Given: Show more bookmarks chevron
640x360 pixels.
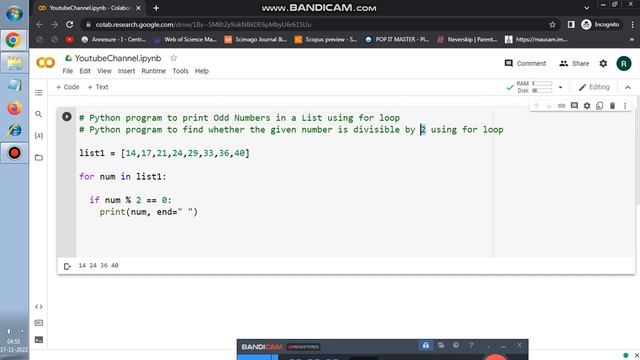Looking at the screenshot, I should tap(632, 40).
